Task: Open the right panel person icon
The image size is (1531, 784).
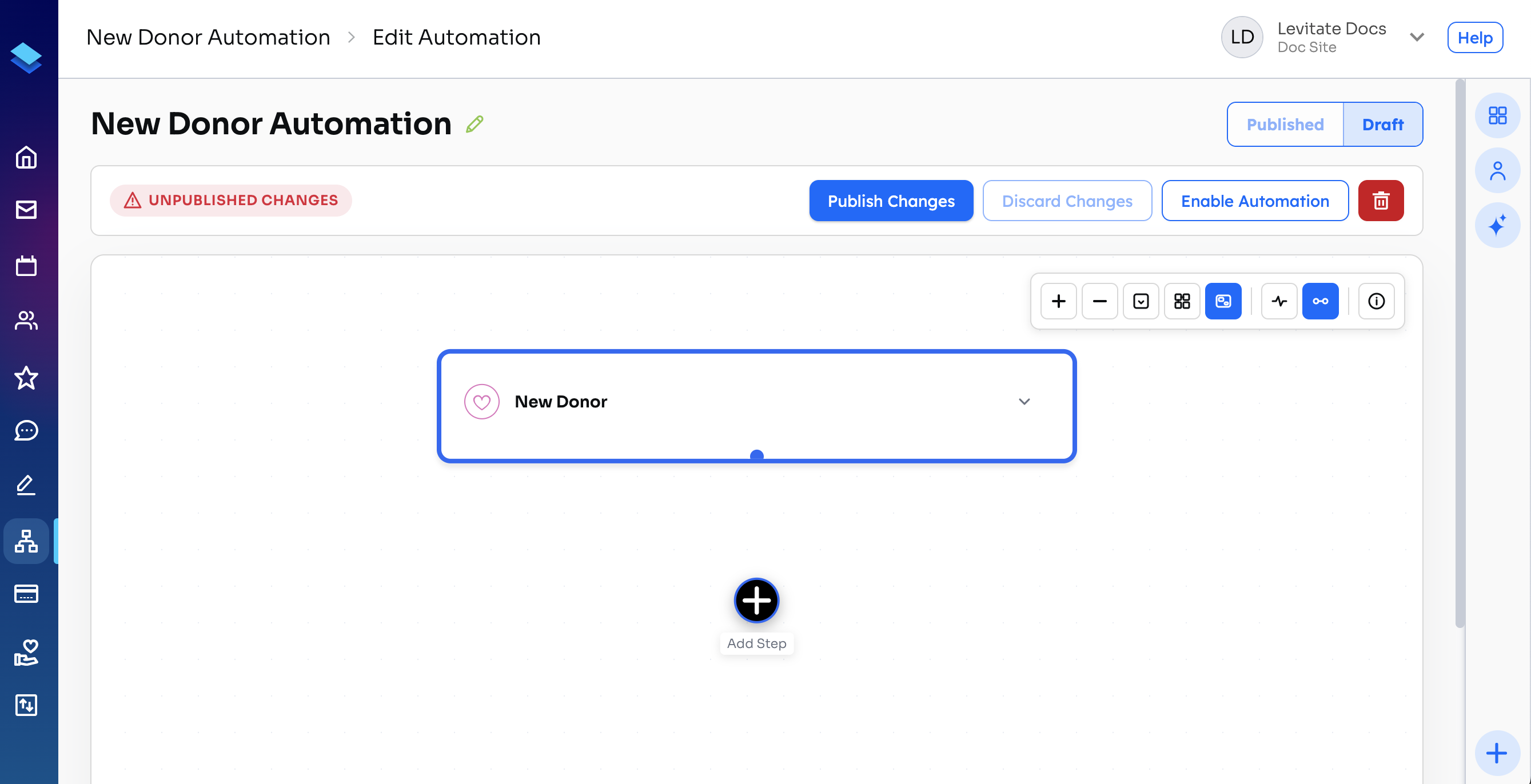Action: click(1497, 170)
